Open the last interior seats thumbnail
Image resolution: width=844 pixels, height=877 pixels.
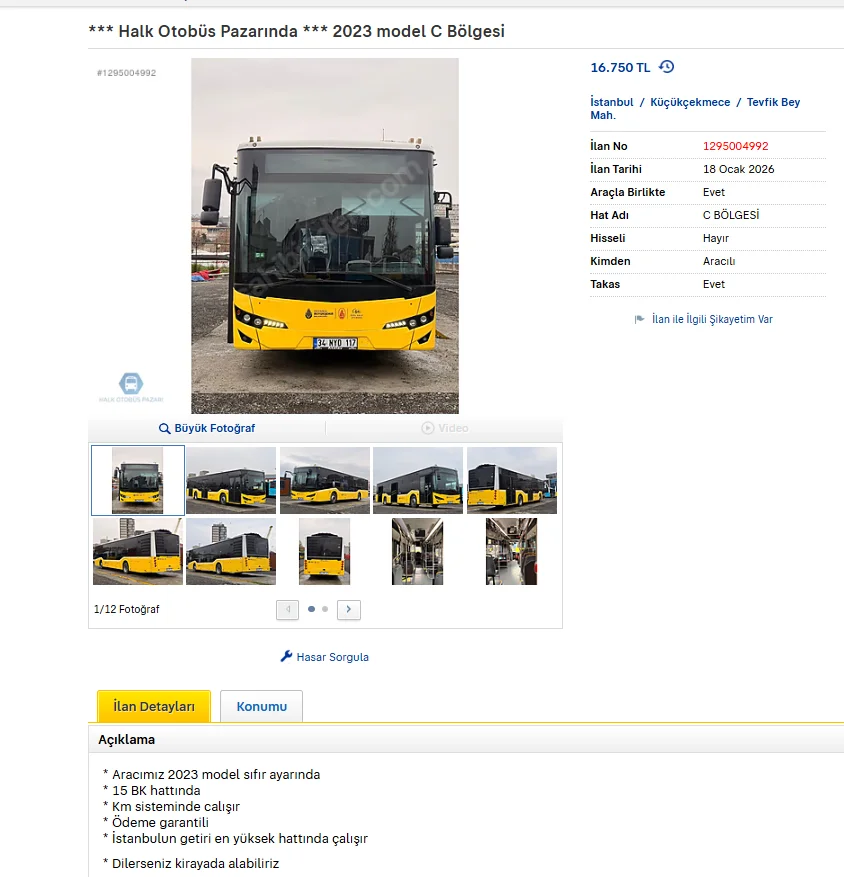point(511,551)
